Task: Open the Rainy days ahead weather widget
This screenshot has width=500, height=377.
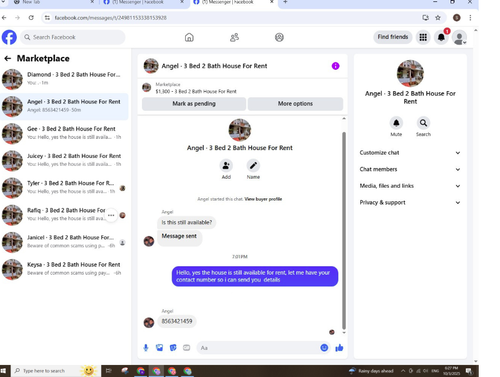Action: (x=372, y=371)
